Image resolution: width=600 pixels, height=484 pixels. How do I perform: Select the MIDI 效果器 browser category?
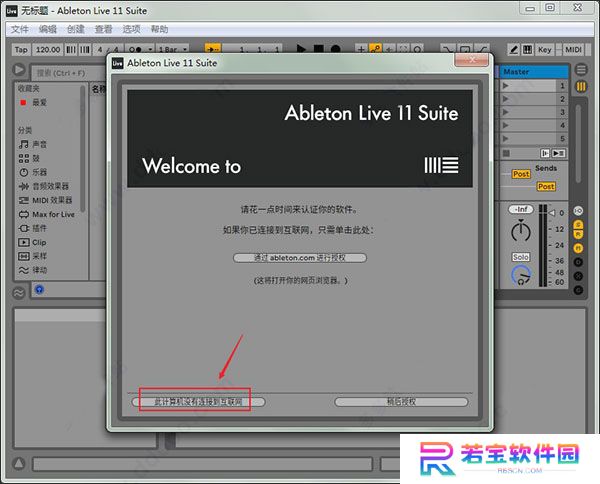coord(52,200)
